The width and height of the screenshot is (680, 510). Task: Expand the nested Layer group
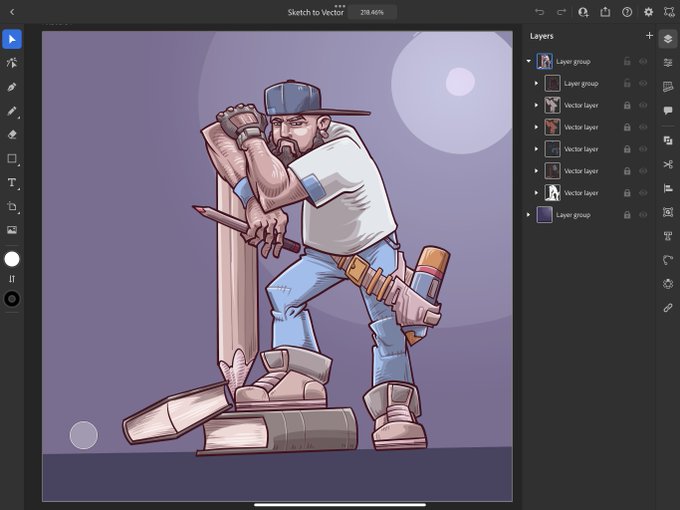(x=536, y=83)
